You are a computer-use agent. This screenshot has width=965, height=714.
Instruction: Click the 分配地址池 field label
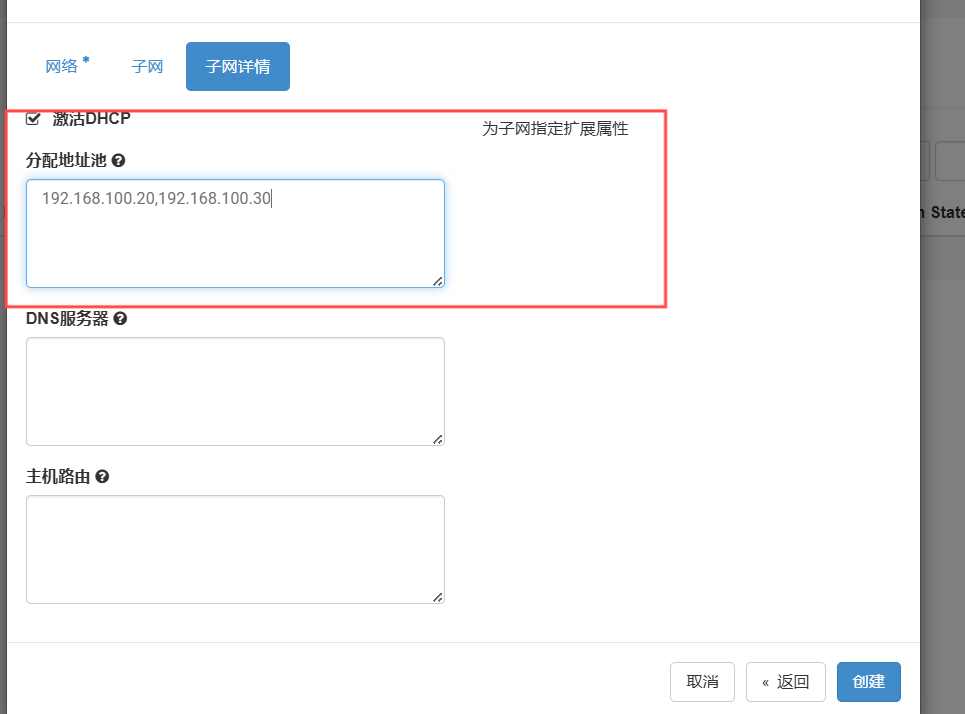coord(66,160)
